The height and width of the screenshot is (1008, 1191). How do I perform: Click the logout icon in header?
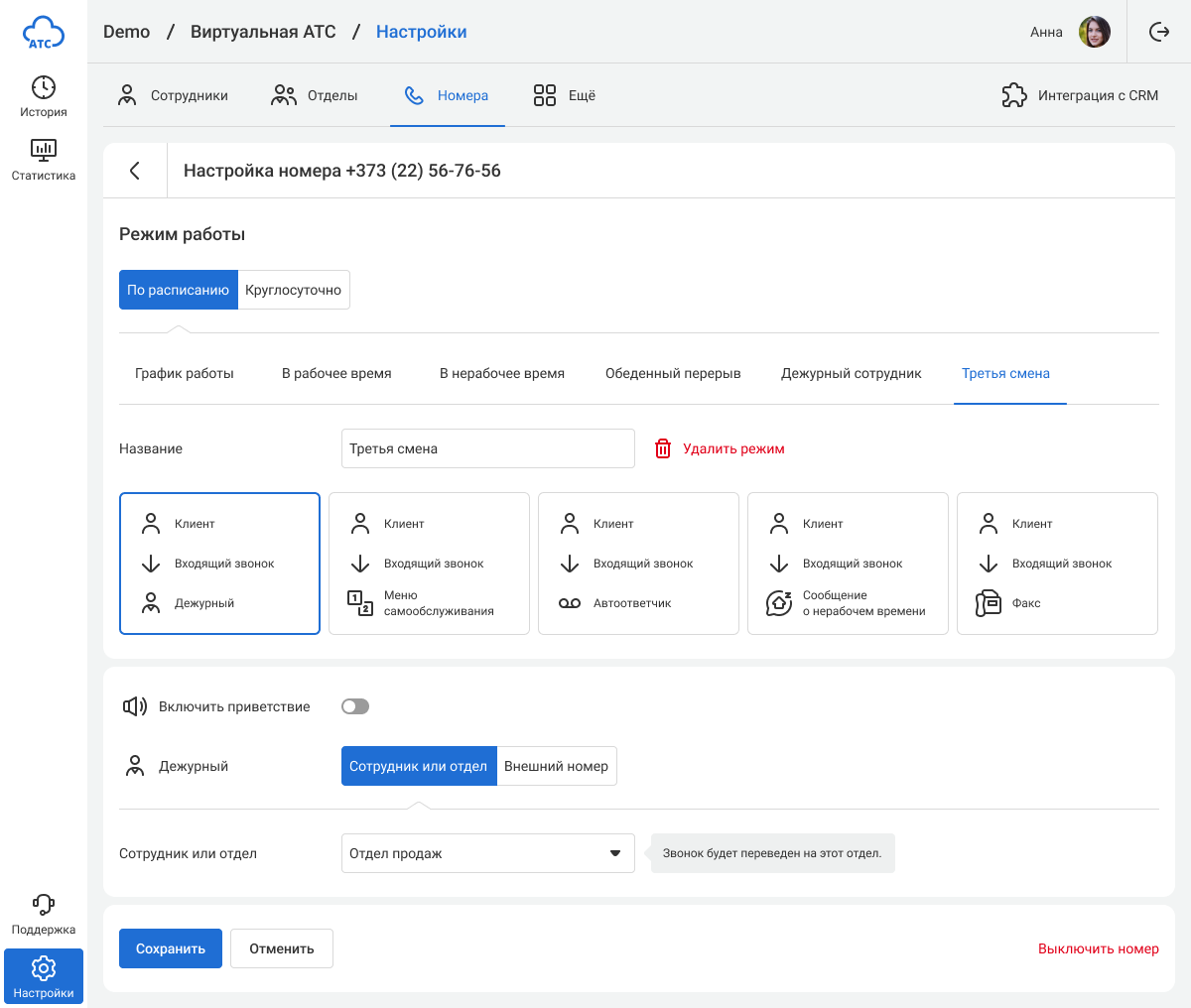tap(1158, 32)
